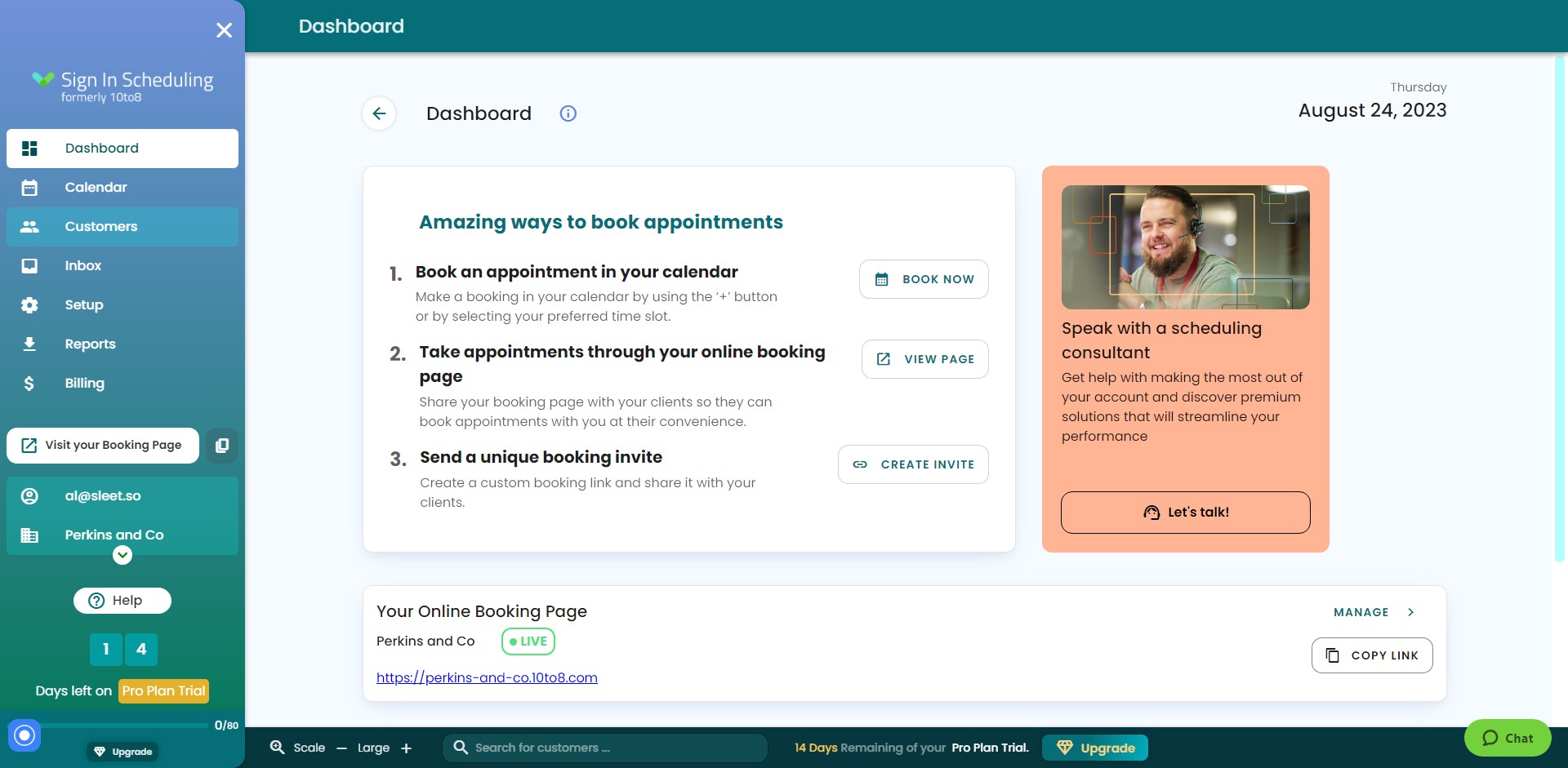Click the scheduling consultant photo

tap(1186, 247)
